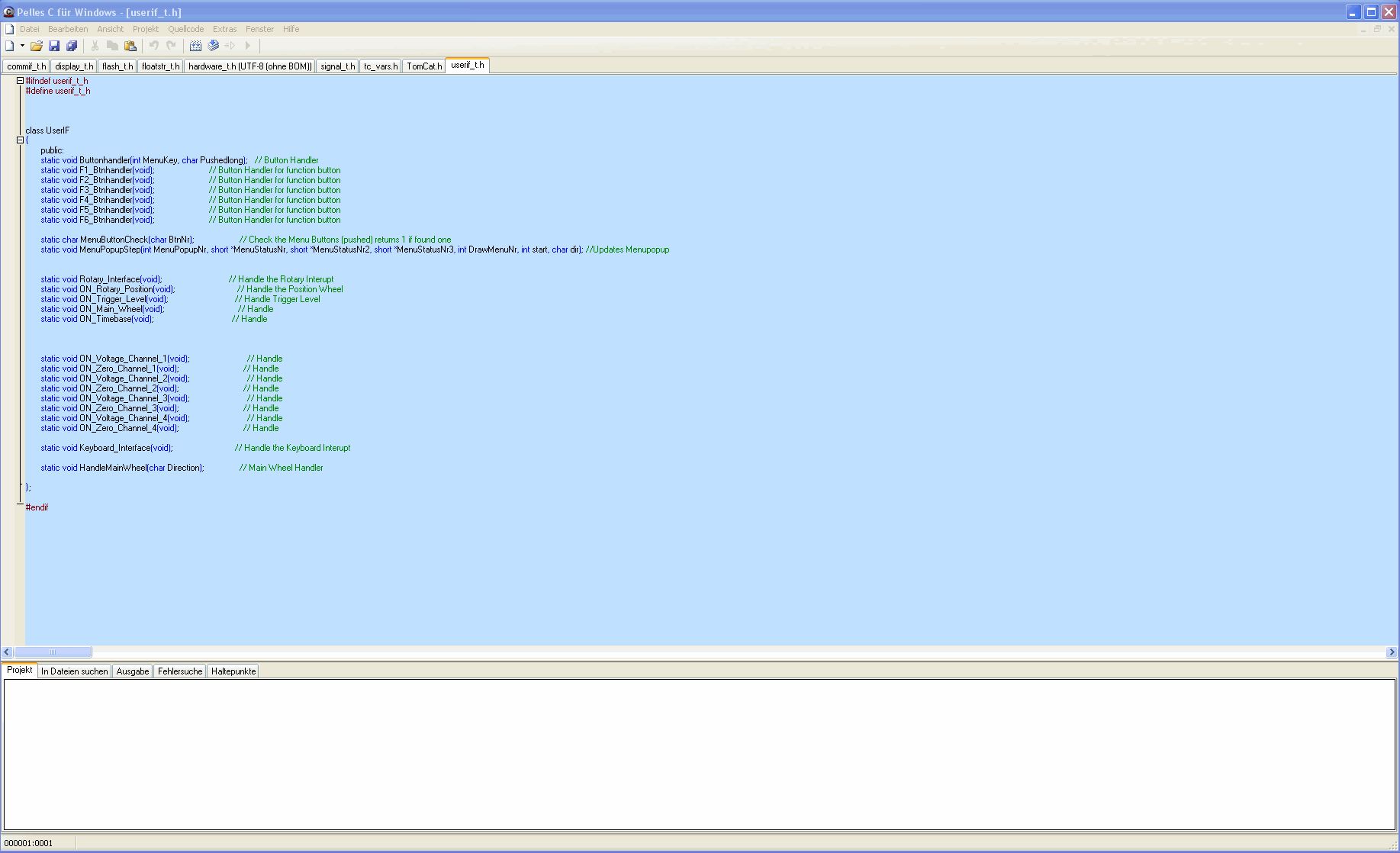Collapse the #ifndef userif_t_h fold

point(21,81)
